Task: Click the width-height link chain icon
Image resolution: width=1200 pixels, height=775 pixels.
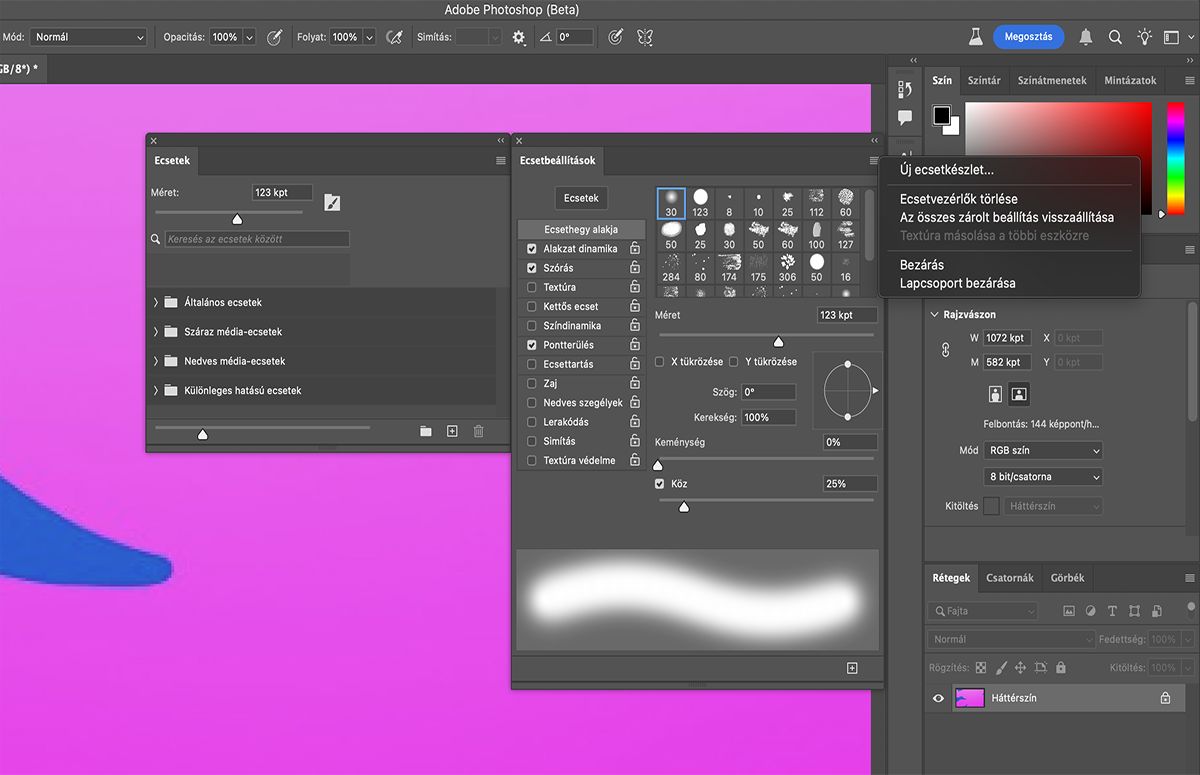Action: (945, 350)
